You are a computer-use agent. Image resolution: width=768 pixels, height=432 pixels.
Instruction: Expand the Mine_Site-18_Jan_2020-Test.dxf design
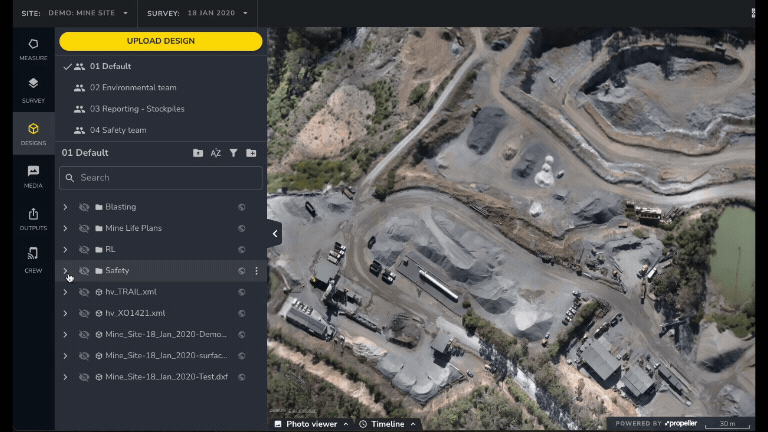(65, 377)
